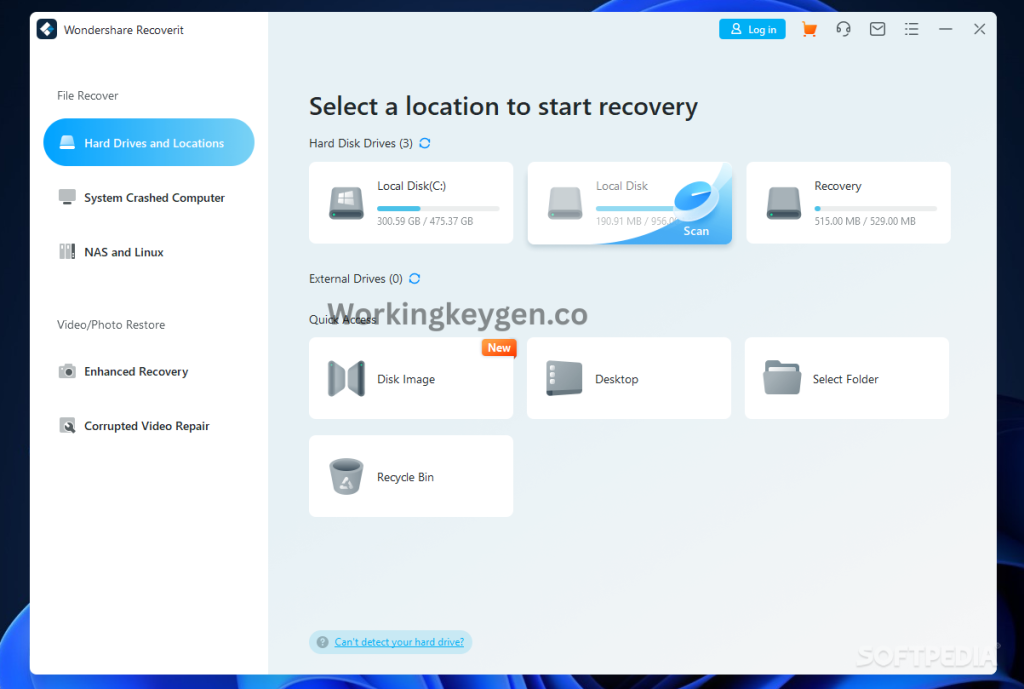Open the task list icon
The height and width of the screenshot is (689, 1024).
(x=911, y=29)
